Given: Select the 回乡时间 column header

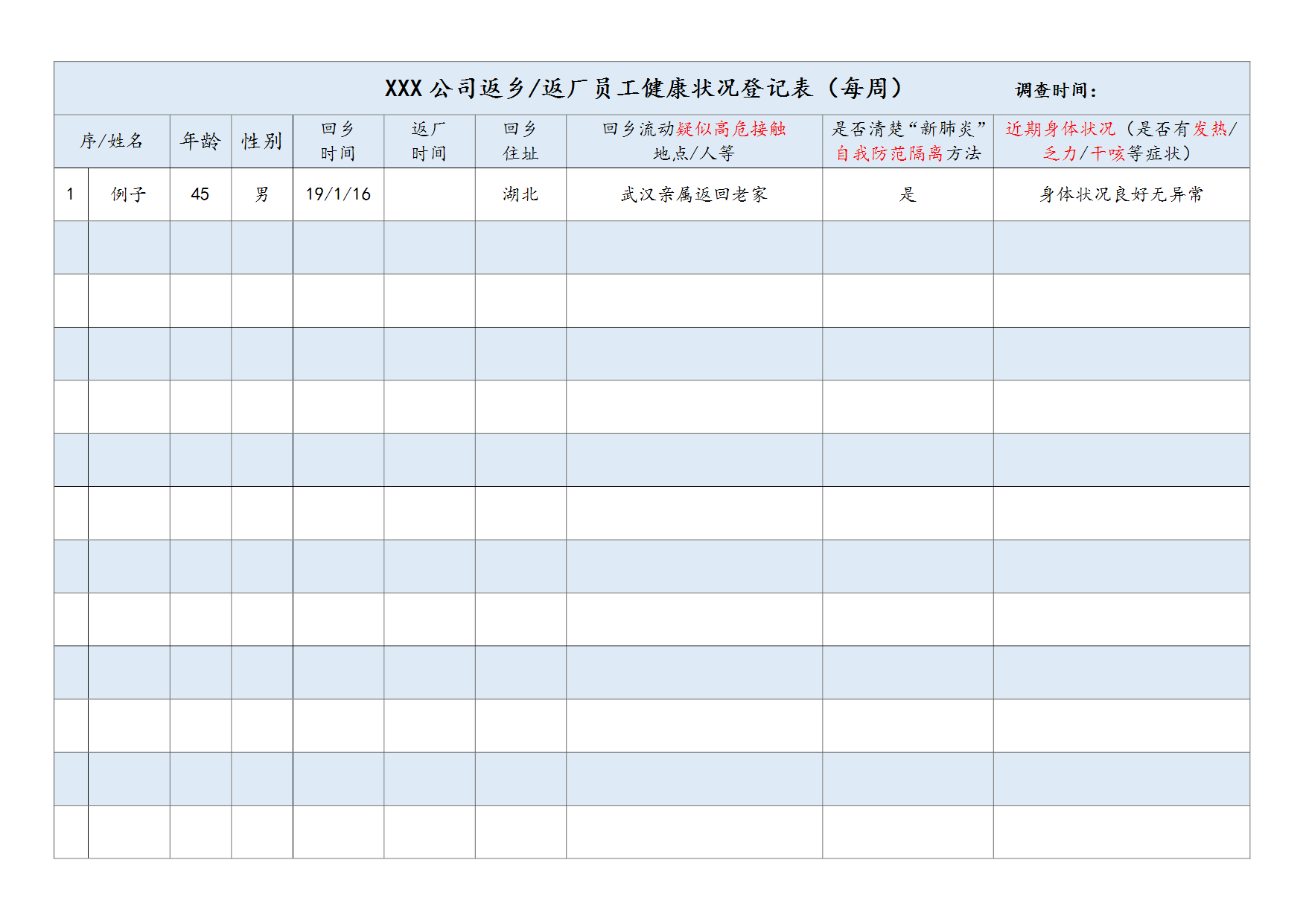Looking at the screenshot, I should tap(338, 141).
